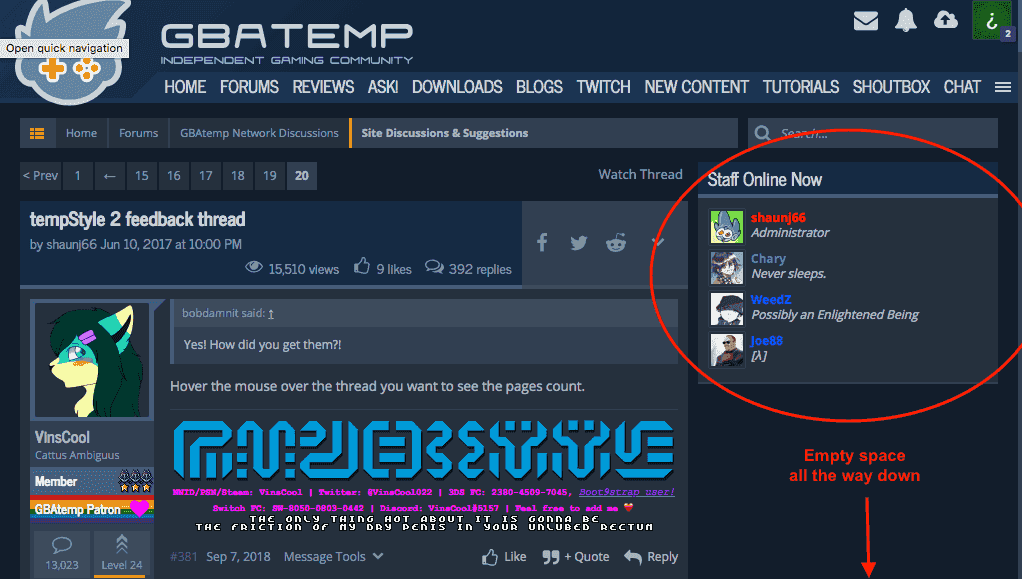Click the views eye icon
The height and width of the screenshot is (579, 1022).
tap(254, 267)
